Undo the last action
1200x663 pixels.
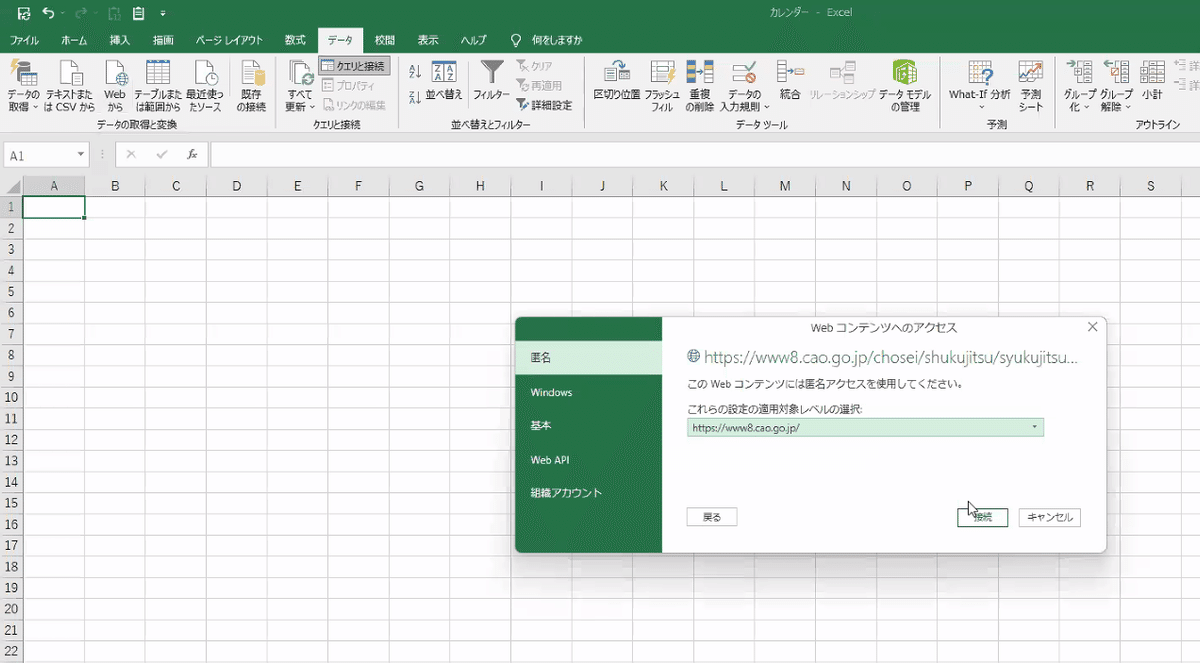pos(48,13)
